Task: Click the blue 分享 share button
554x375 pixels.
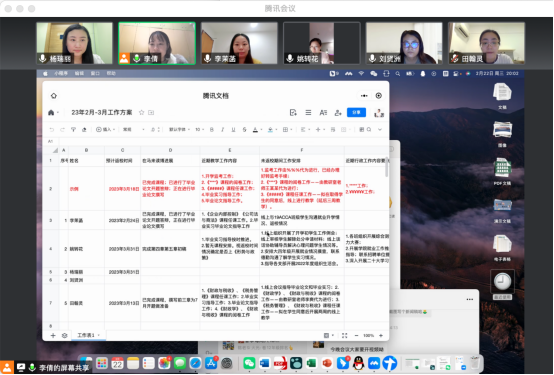Action: 356,112
